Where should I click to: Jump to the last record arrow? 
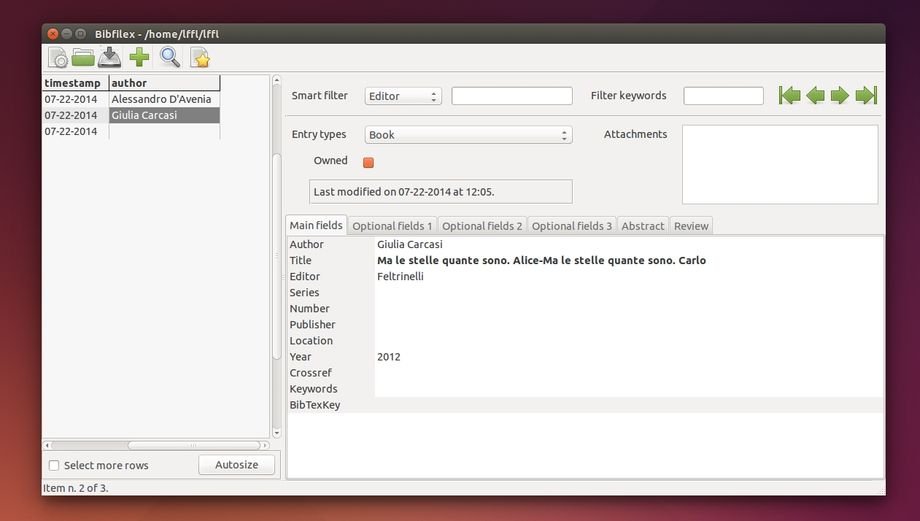tap(866, 96)
